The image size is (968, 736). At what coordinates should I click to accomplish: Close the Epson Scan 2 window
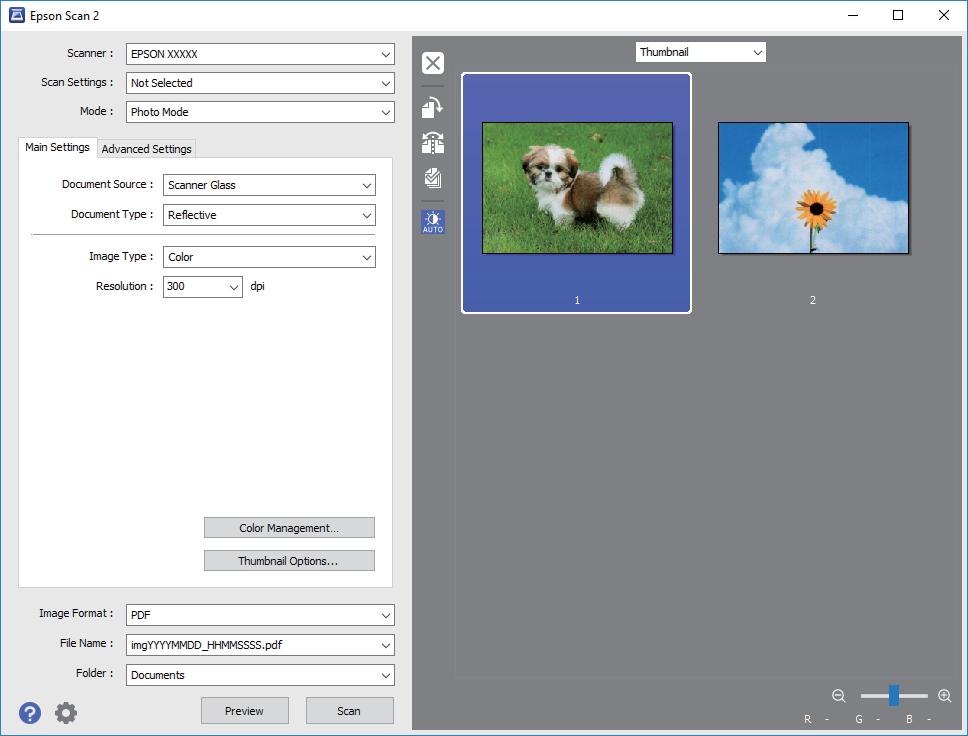(944, 15)
